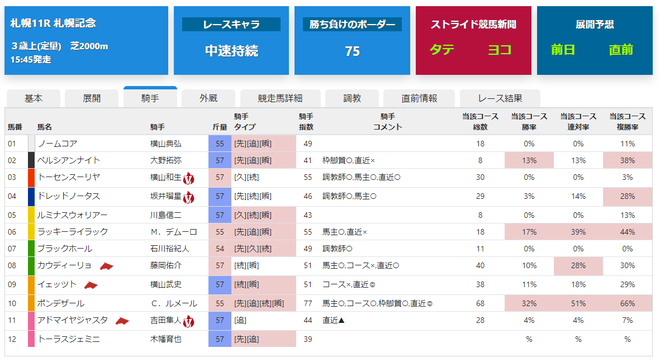Click jockey name 大野拓弥
This screenshot has height=362, width=660.
[166, 161]
